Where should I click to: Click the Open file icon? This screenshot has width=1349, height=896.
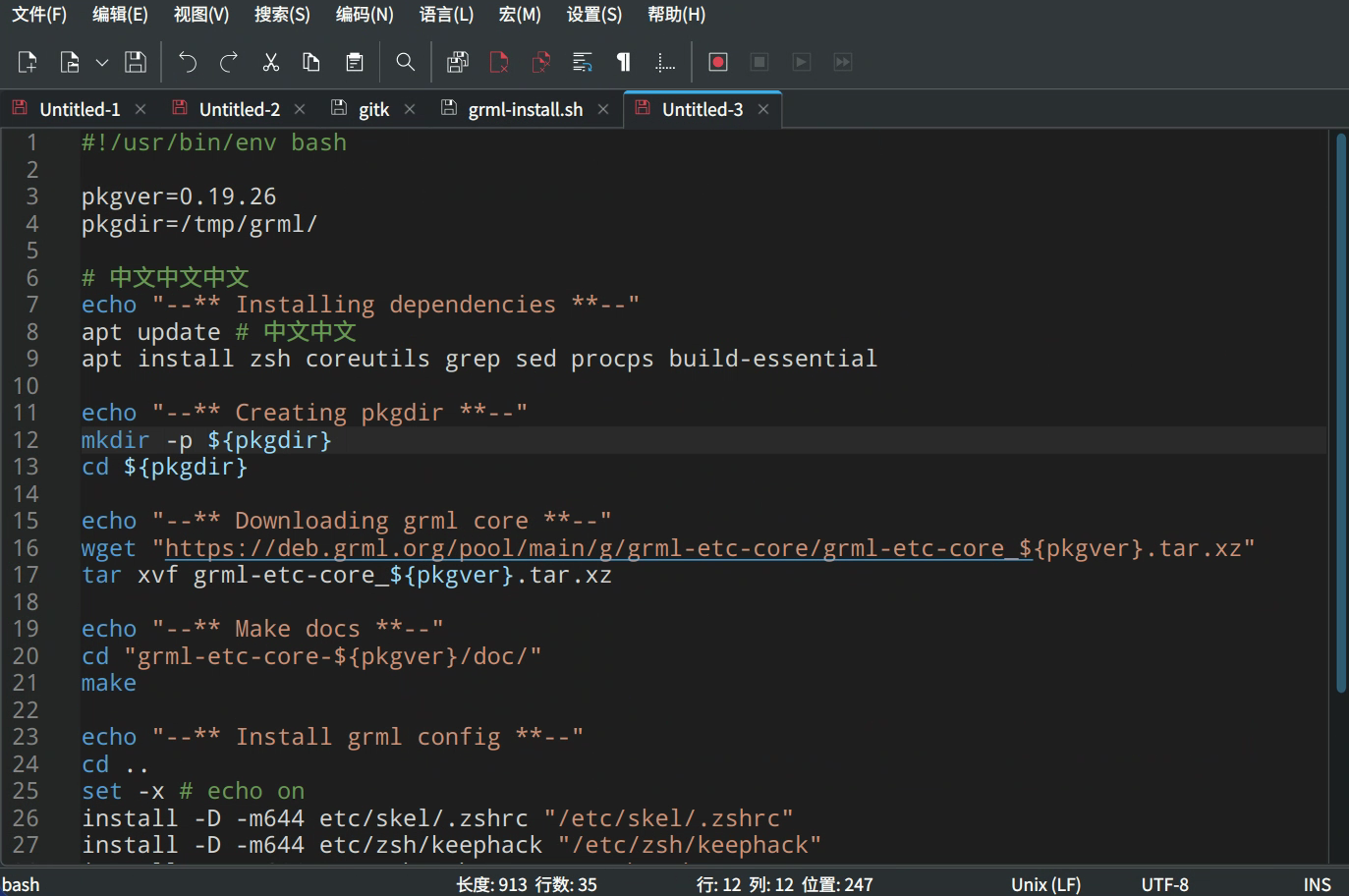pyautogui.click(x=69, y=62)
